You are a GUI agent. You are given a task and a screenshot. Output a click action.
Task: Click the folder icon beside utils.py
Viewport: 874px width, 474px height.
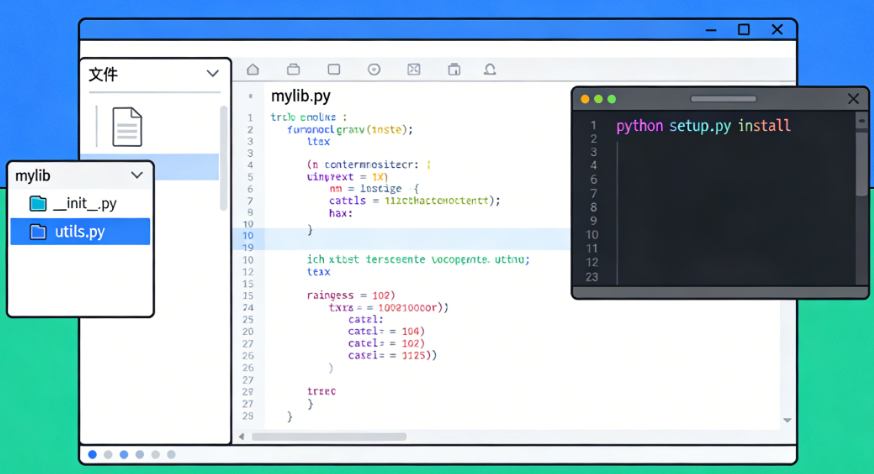point(38,231)
